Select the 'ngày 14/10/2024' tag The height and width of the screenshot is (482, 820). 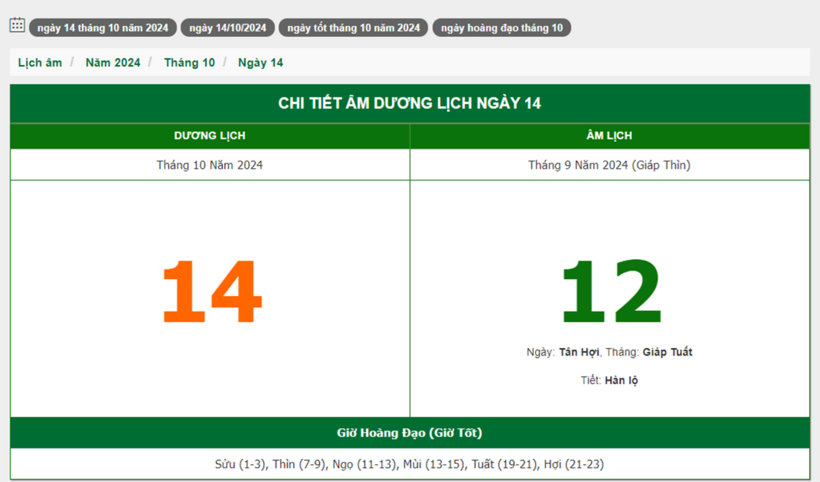pyautogui.click(x=227, y=28)
